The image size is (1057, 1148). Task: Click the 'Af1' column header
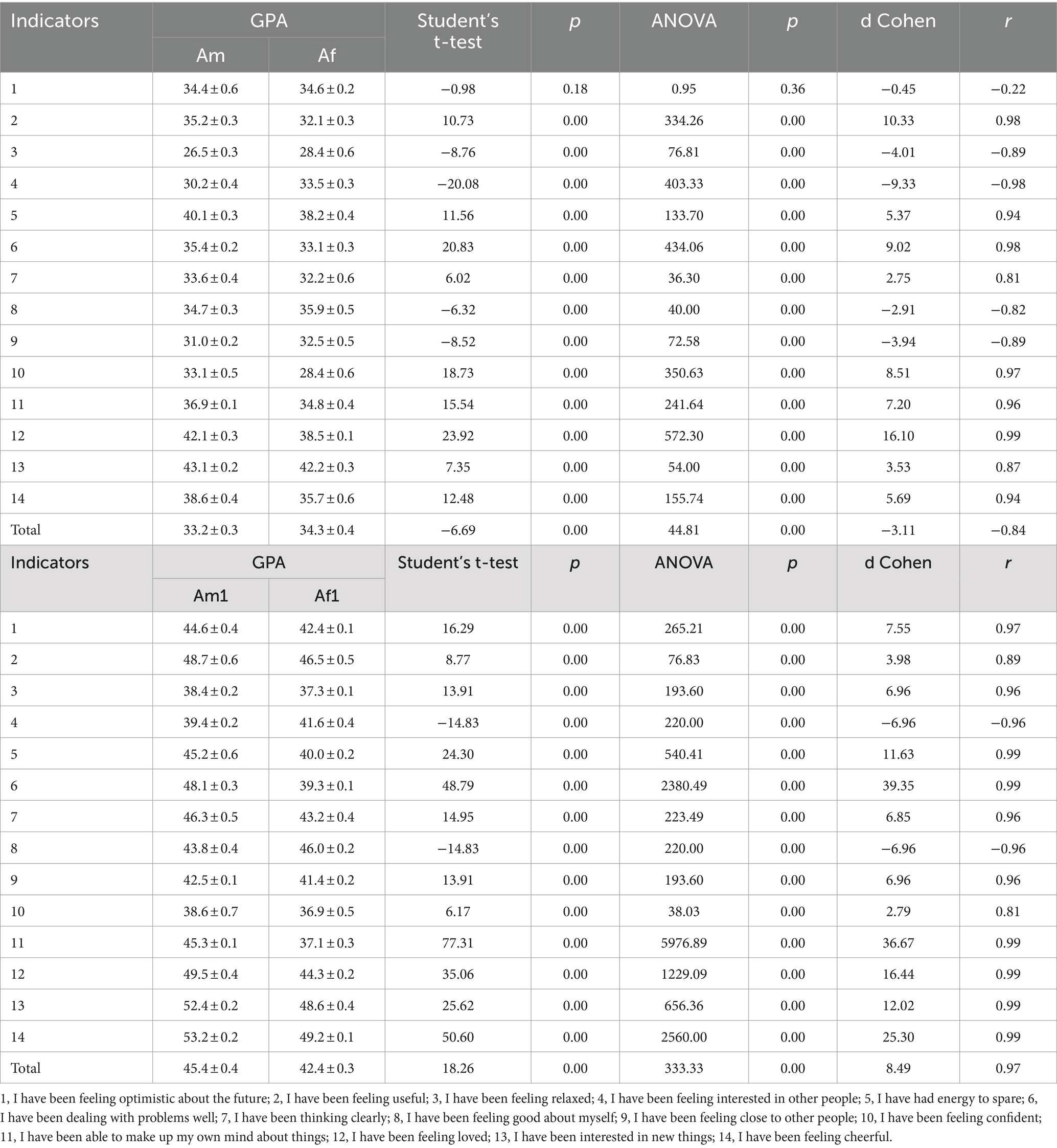coord(327,596)
